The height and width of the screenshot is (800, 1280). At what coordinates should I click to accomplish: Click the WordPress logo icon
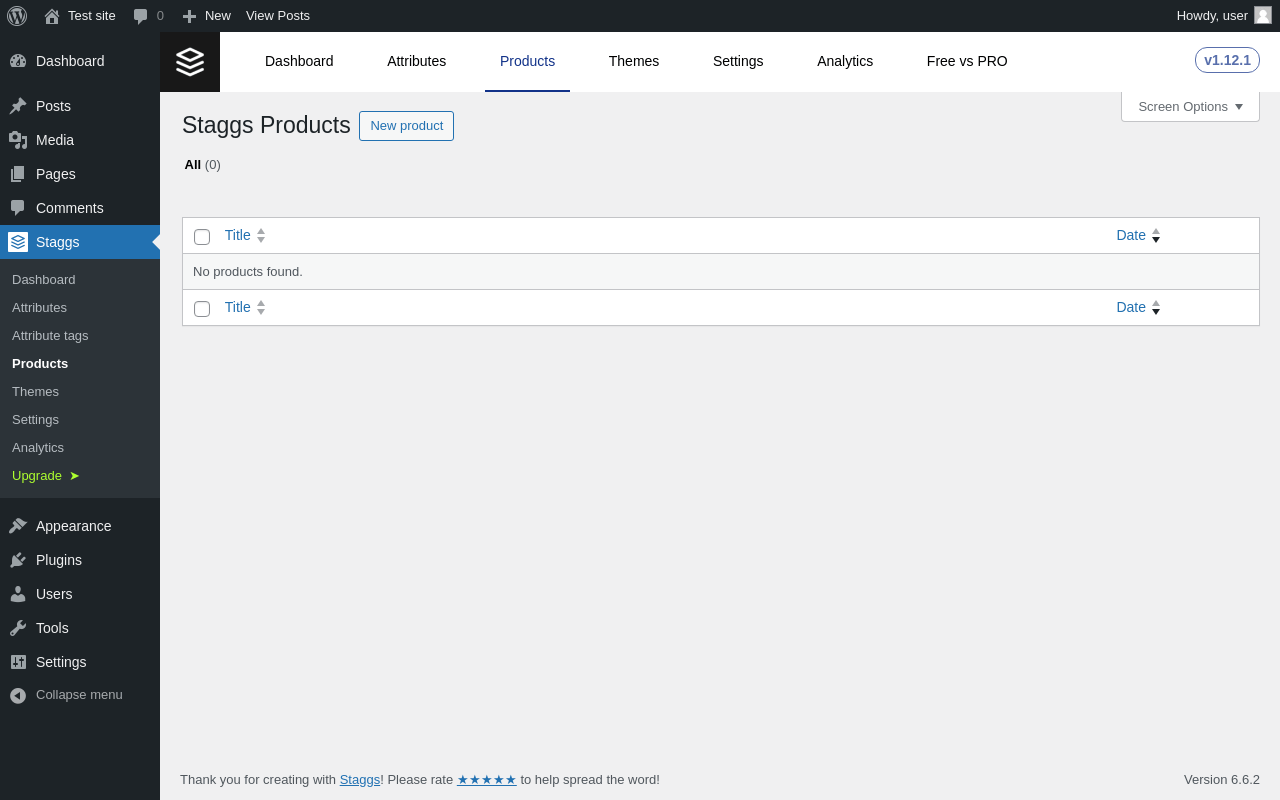17,16
